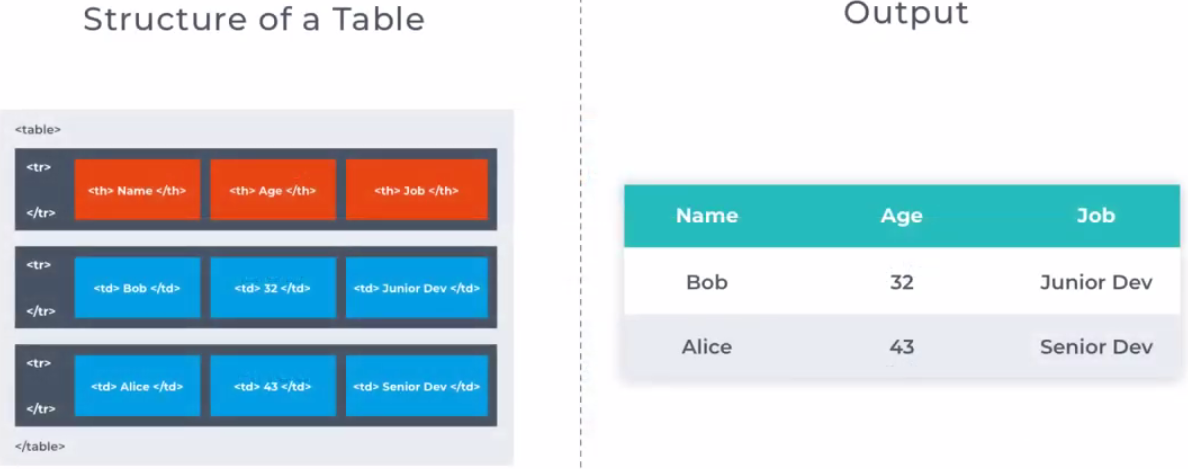
Task: Click the Age header in output table
Action: 901,216
